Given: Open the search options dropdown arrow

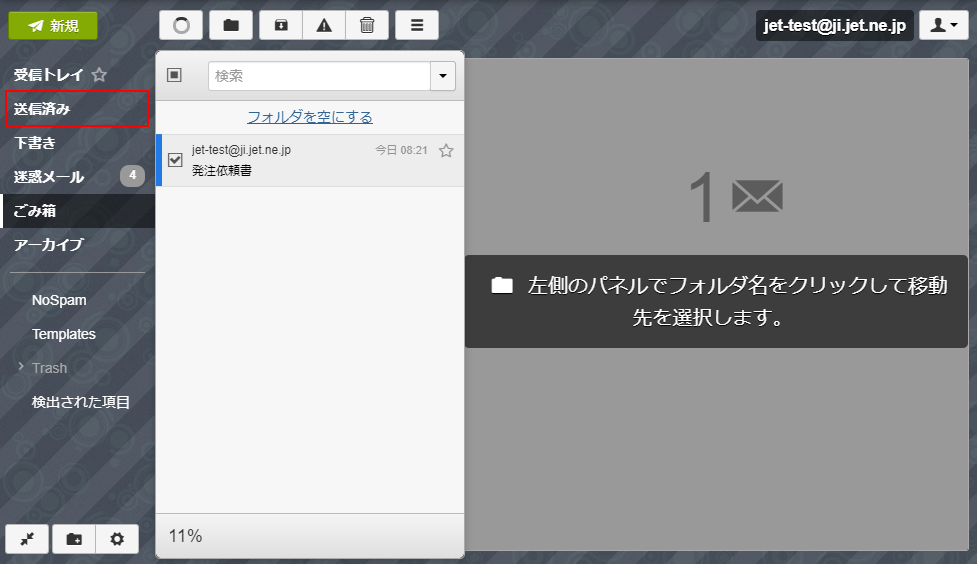Looking at the screenshot, I should point(442,76).
